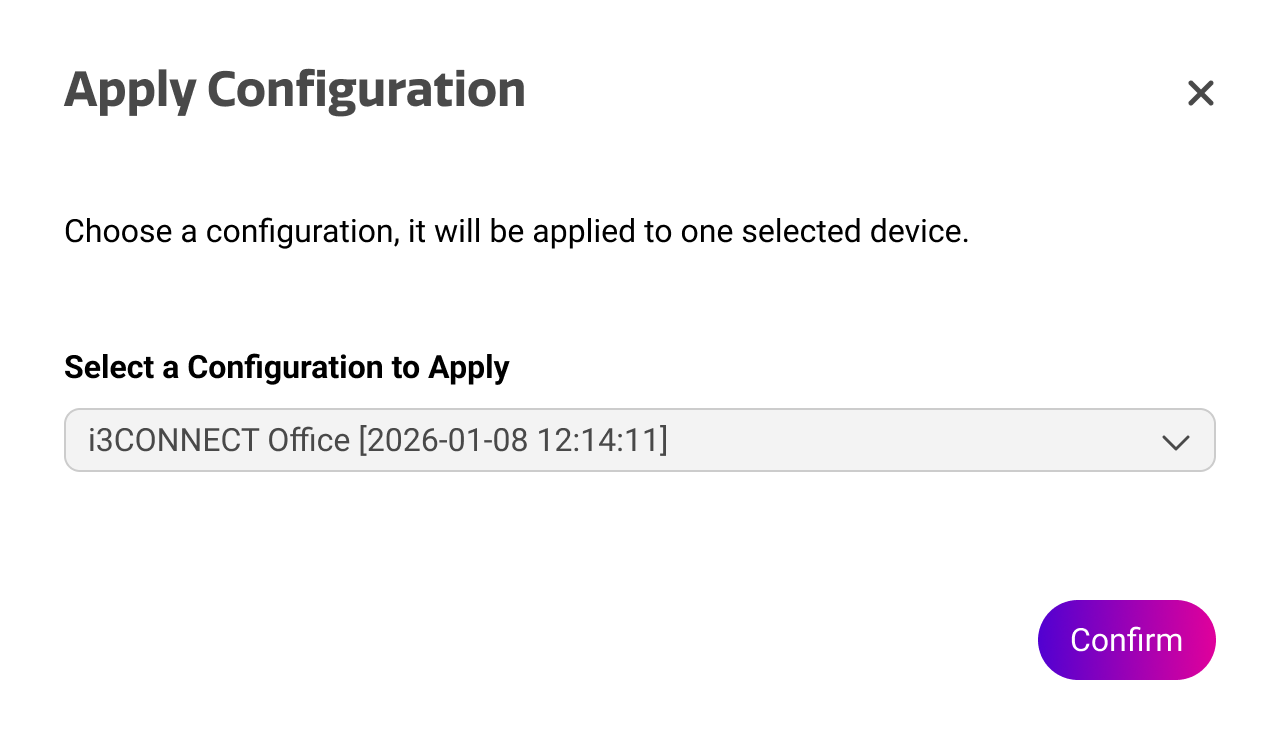Click the "i3CONNECT Office" text in the combo box
Image resolution: width=1280 pixels, height=744 pixels.
pos(219,440)
